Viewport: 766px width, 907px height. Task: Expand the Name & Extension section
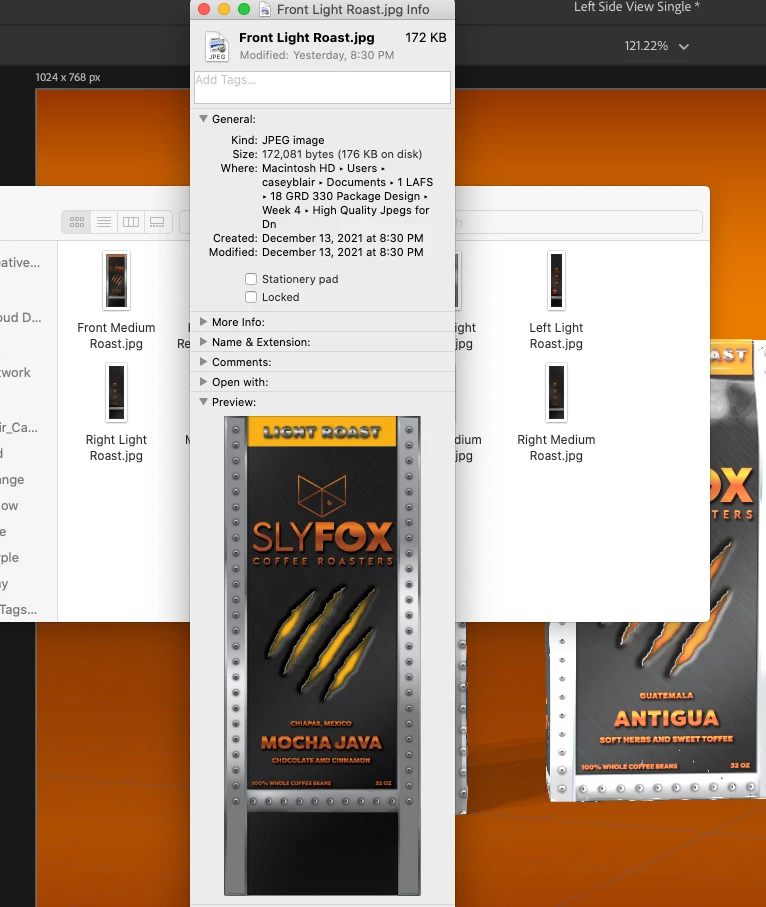coord(203,342)
